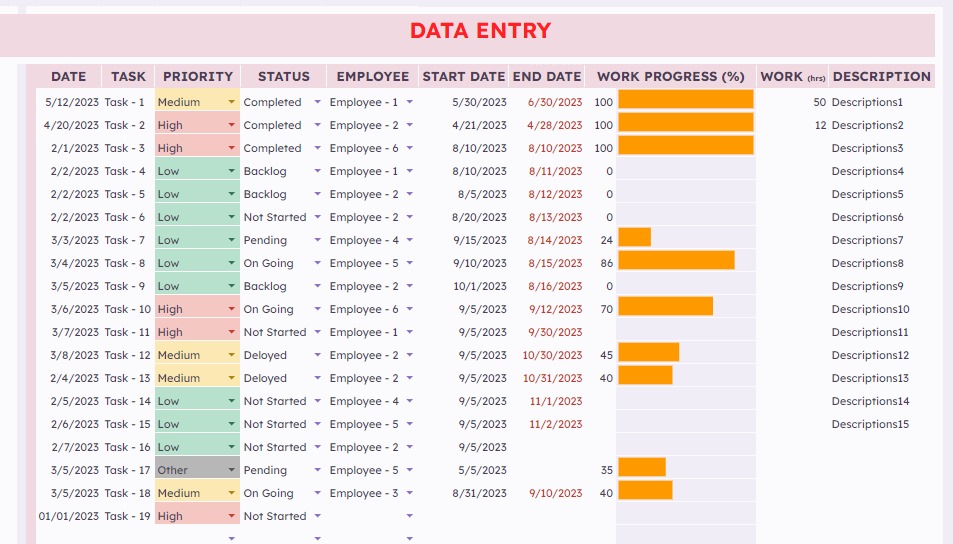This screenshot has height=544, width=953.
Task: Click the WORK PROGRESS (%) header
Action: coord(671,76)
